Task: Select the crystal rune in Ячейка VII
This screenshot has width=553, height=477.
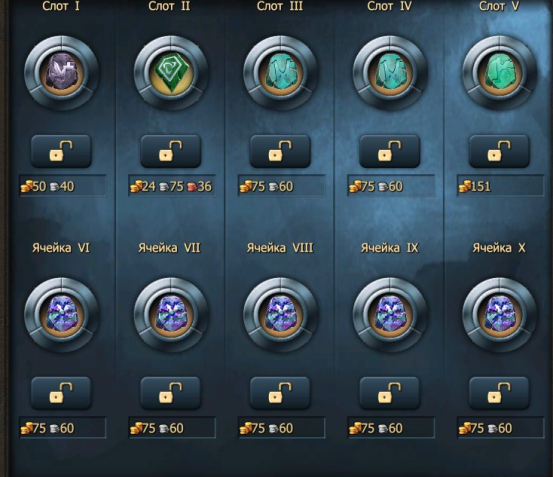Action: [x=171, y=315]
